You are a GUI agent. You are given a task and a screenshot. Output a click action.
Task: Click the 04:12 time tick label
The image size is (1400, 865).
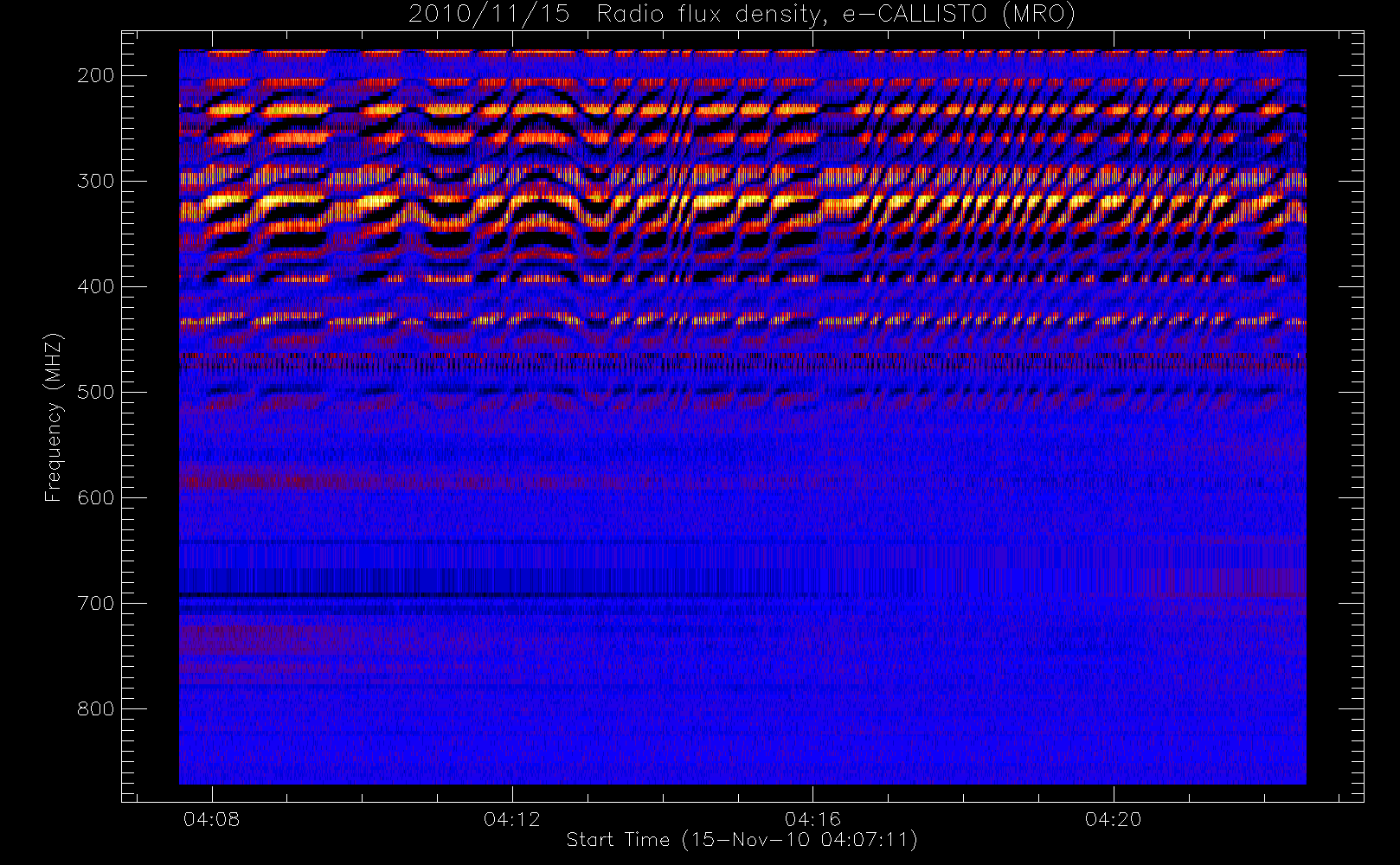point(512,819)
